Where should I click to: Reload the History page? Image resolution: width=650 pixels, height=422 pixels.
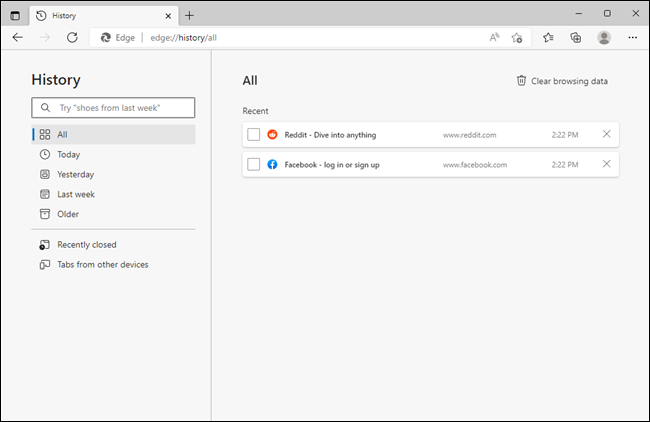coord(72,38)
